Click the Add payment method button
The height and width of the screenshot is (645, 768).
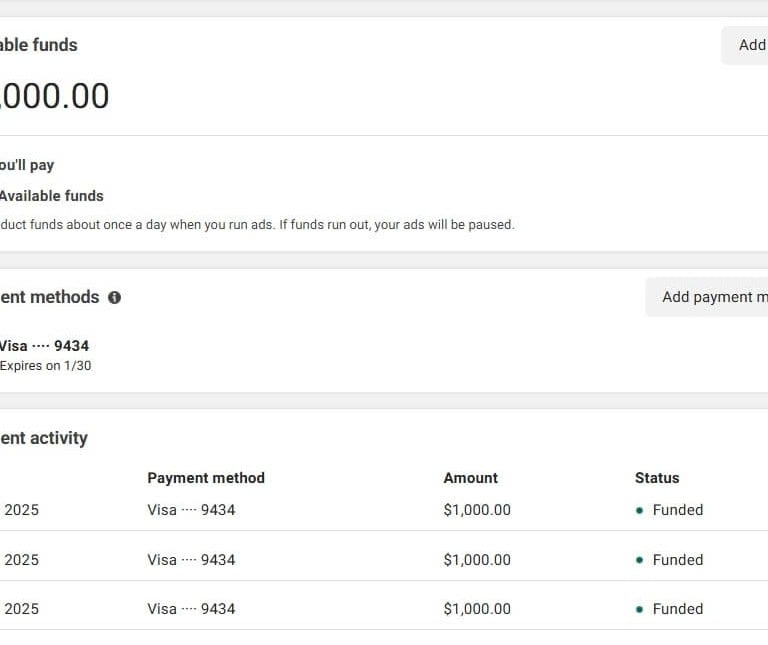coord(708,297)
